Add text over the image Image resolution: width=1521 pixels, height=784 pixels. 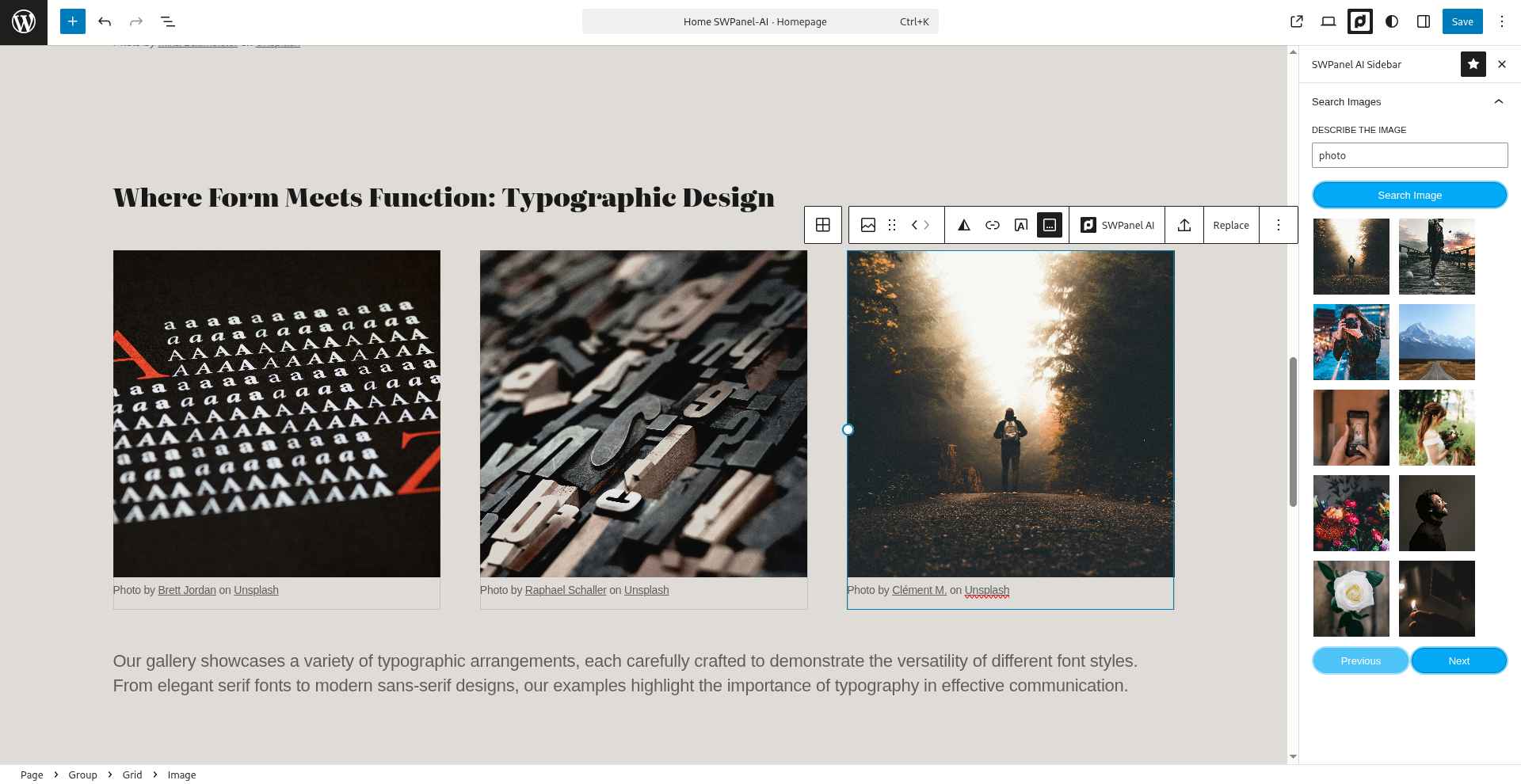(1020, 225)
